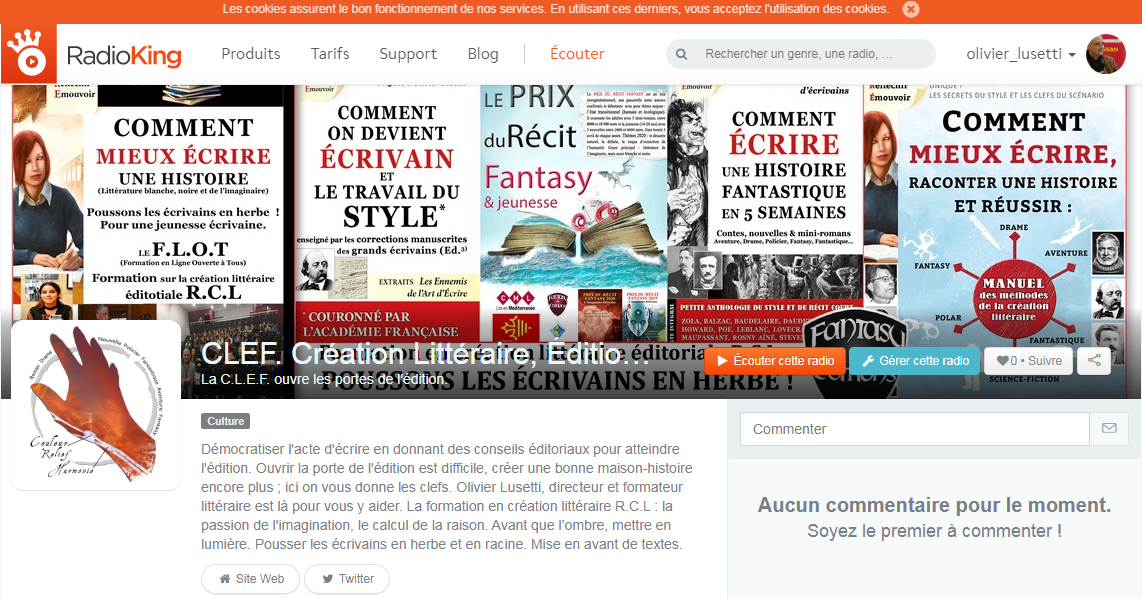The width and height of the screenshot is (1142, 599).
Task: Select the Culture genre tag
Action: pos(226,421)
